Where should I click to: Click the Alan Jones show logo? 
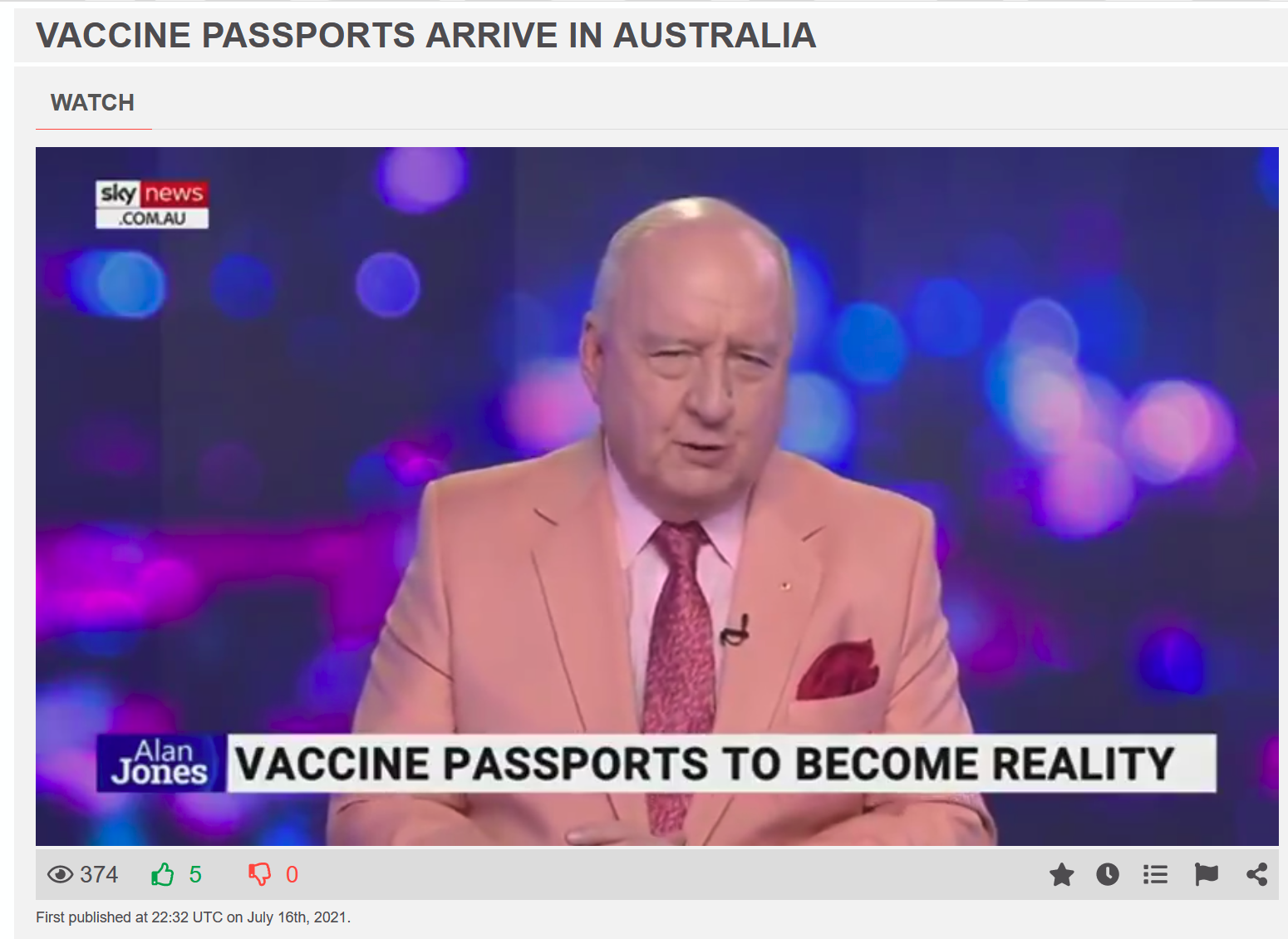pyautogui.click(x=161, y=763)
